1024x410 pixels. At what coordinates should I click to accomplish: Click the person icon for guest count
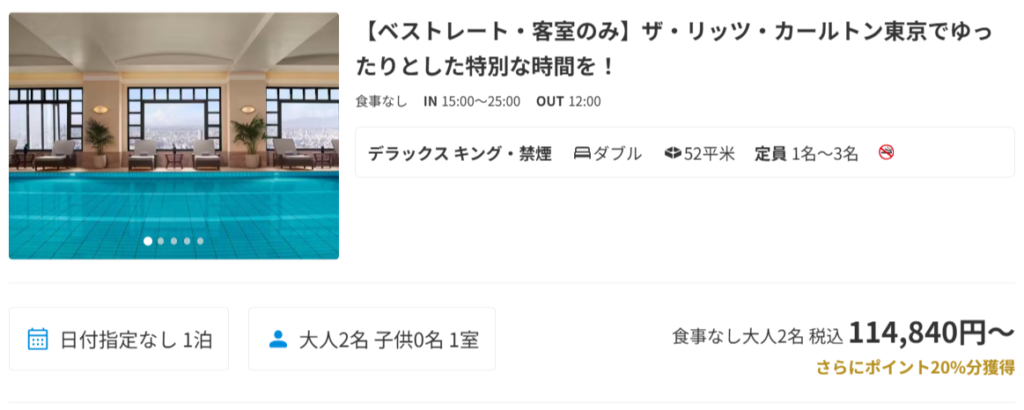pyautogui.click(x=278, y=339)
